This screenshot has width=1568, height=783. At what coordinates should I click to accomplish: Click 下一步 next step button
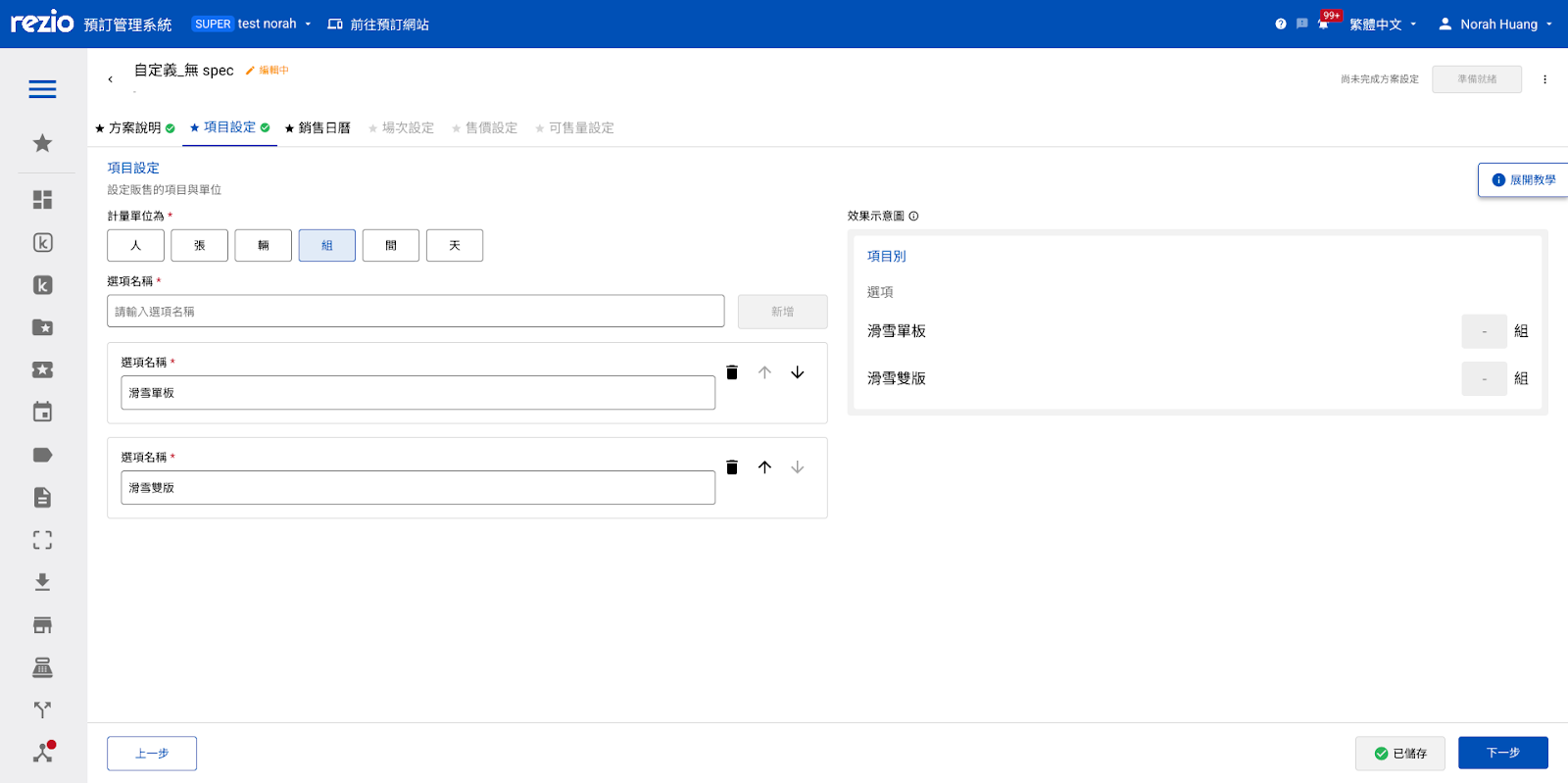pos(1503,753)
